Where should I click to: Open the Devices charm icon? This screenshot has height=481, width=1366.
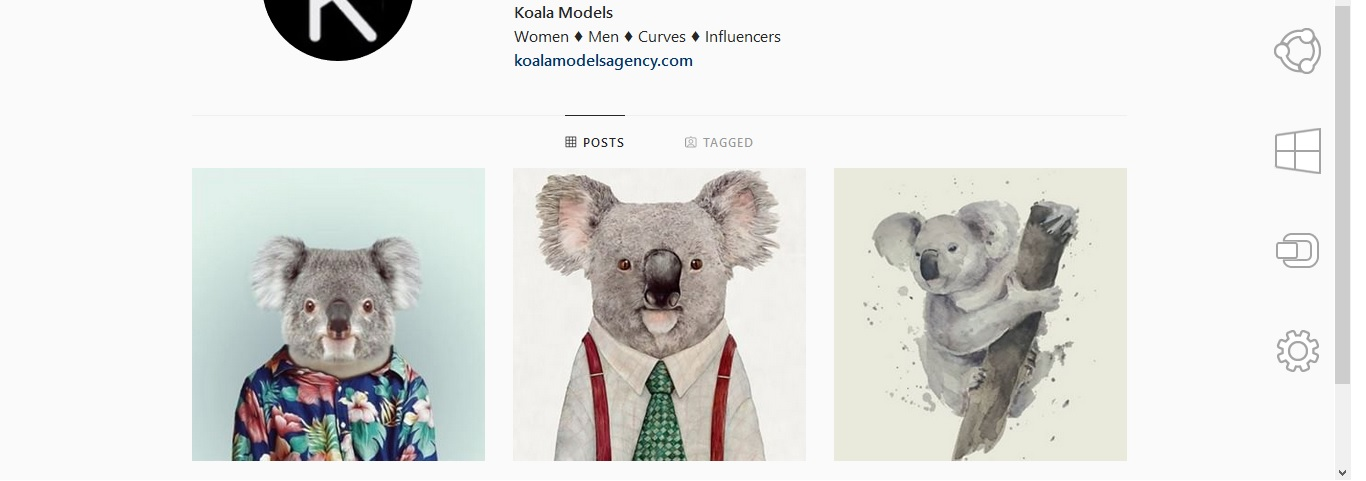[1297, 250]
